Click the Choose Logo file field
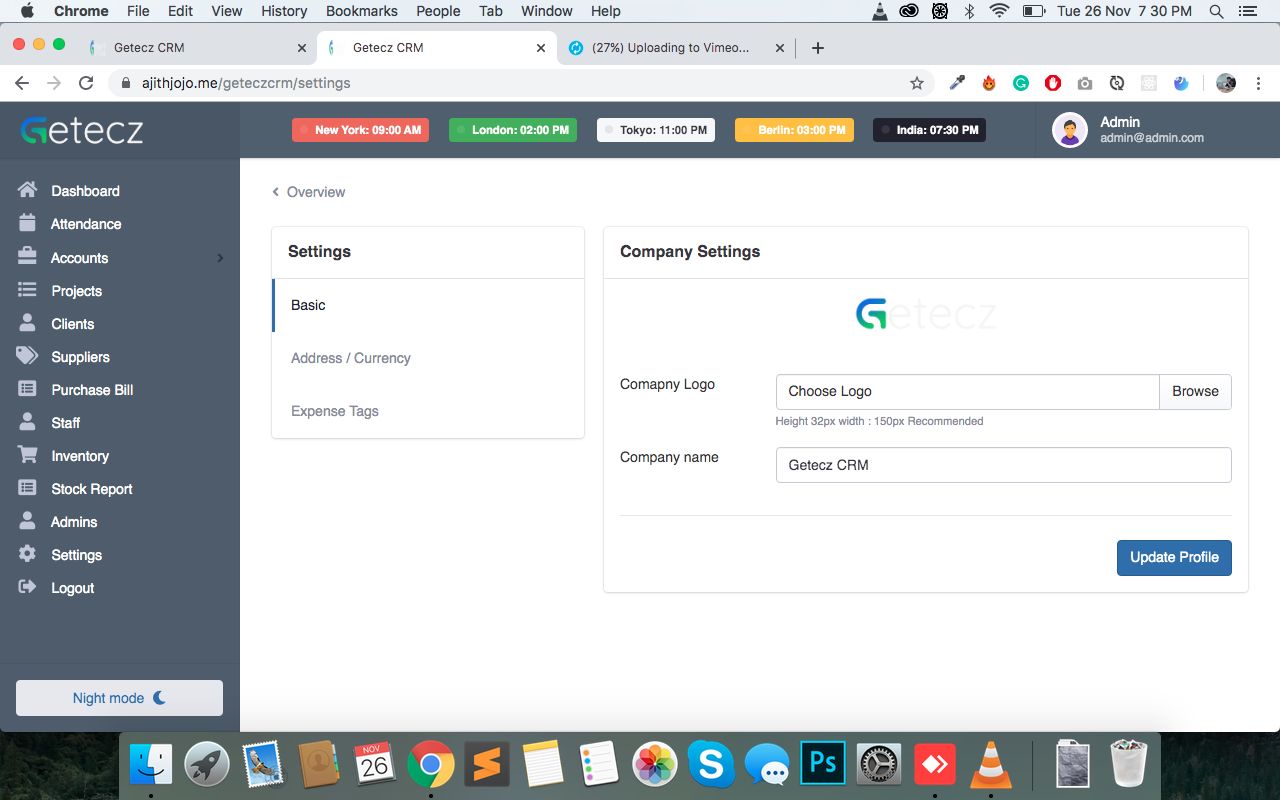The image size is (1280, 800). click(x=967, y=391)
